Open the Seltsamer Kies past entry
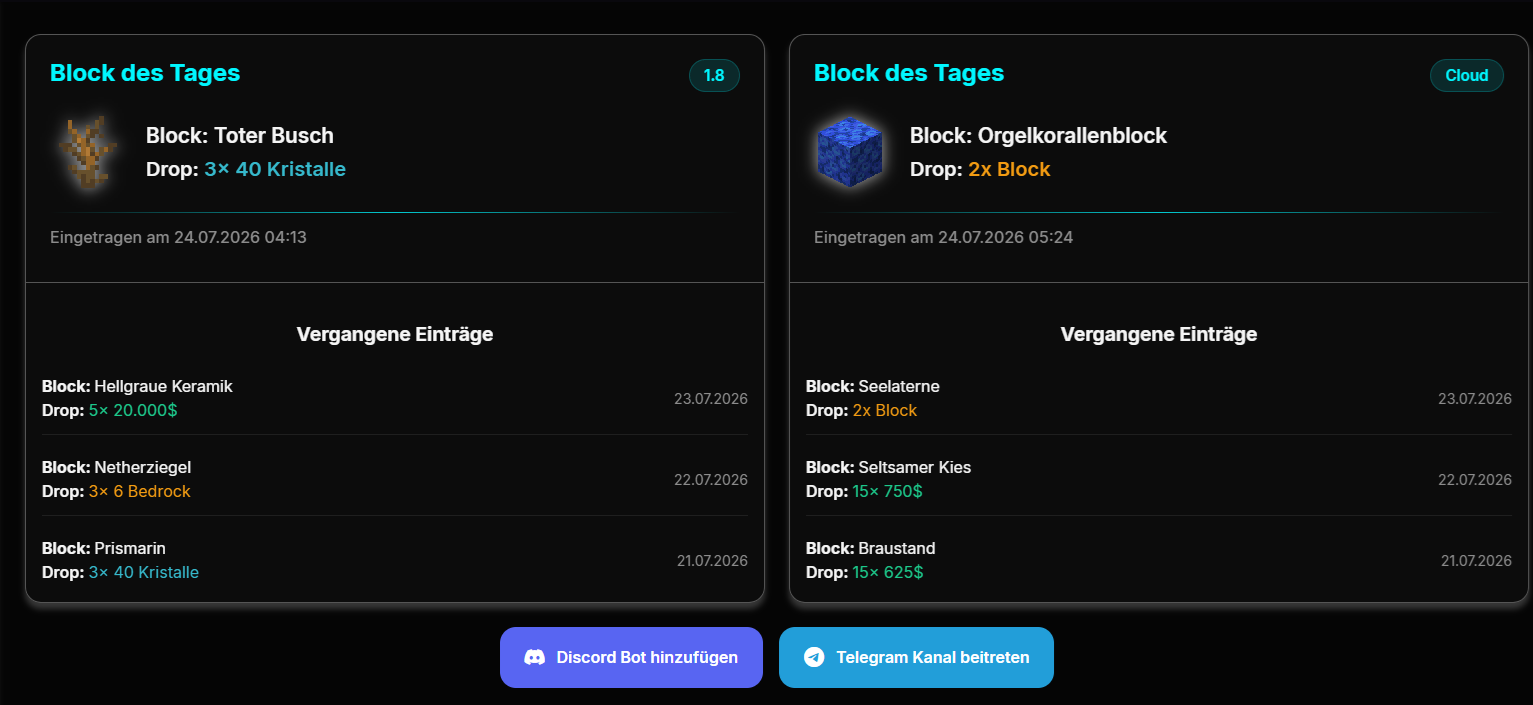 pyautogui.click(x=1159, y=479)
